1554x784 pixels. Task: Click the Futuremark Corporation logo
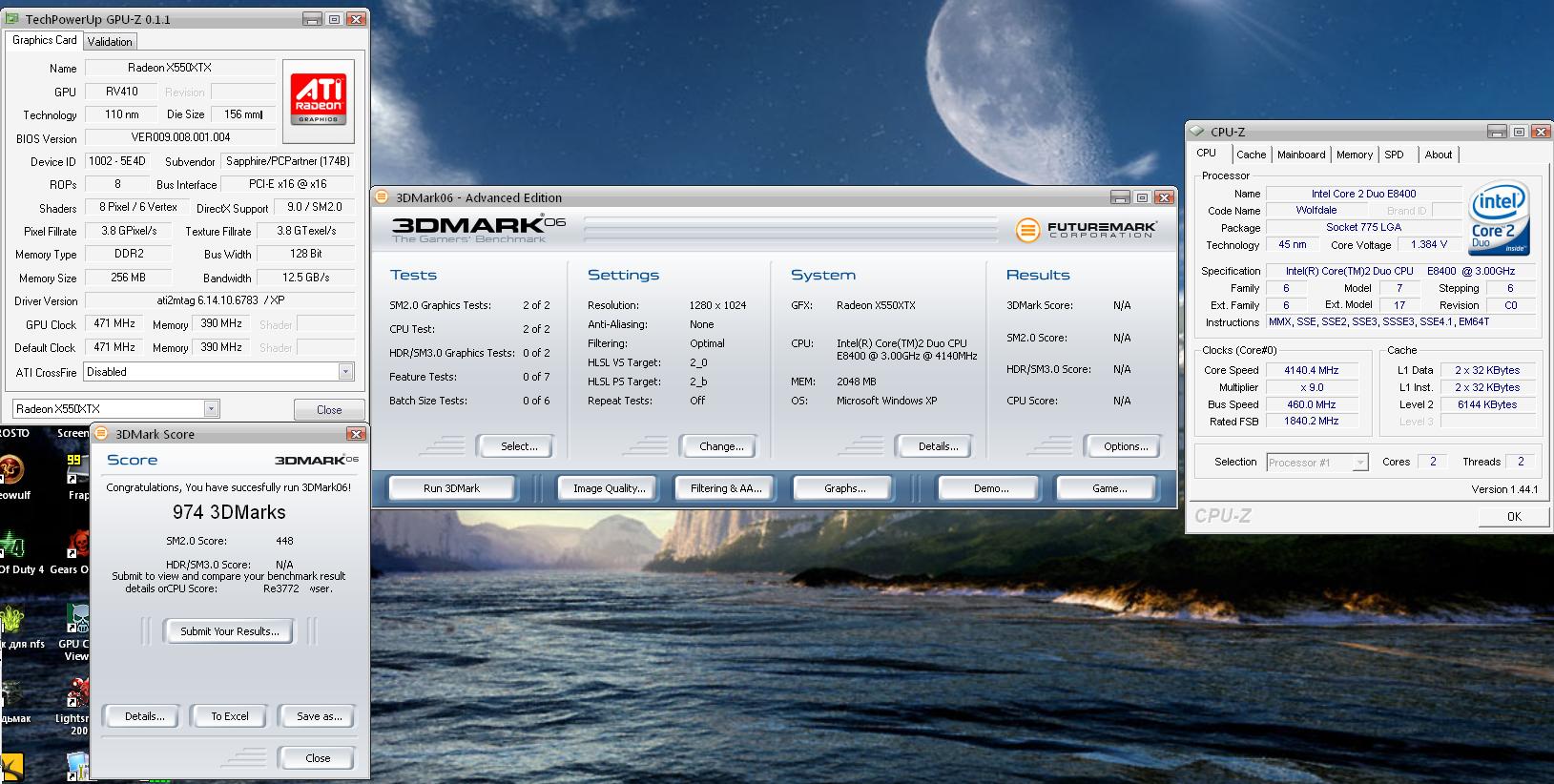(x=1086, y=230)
